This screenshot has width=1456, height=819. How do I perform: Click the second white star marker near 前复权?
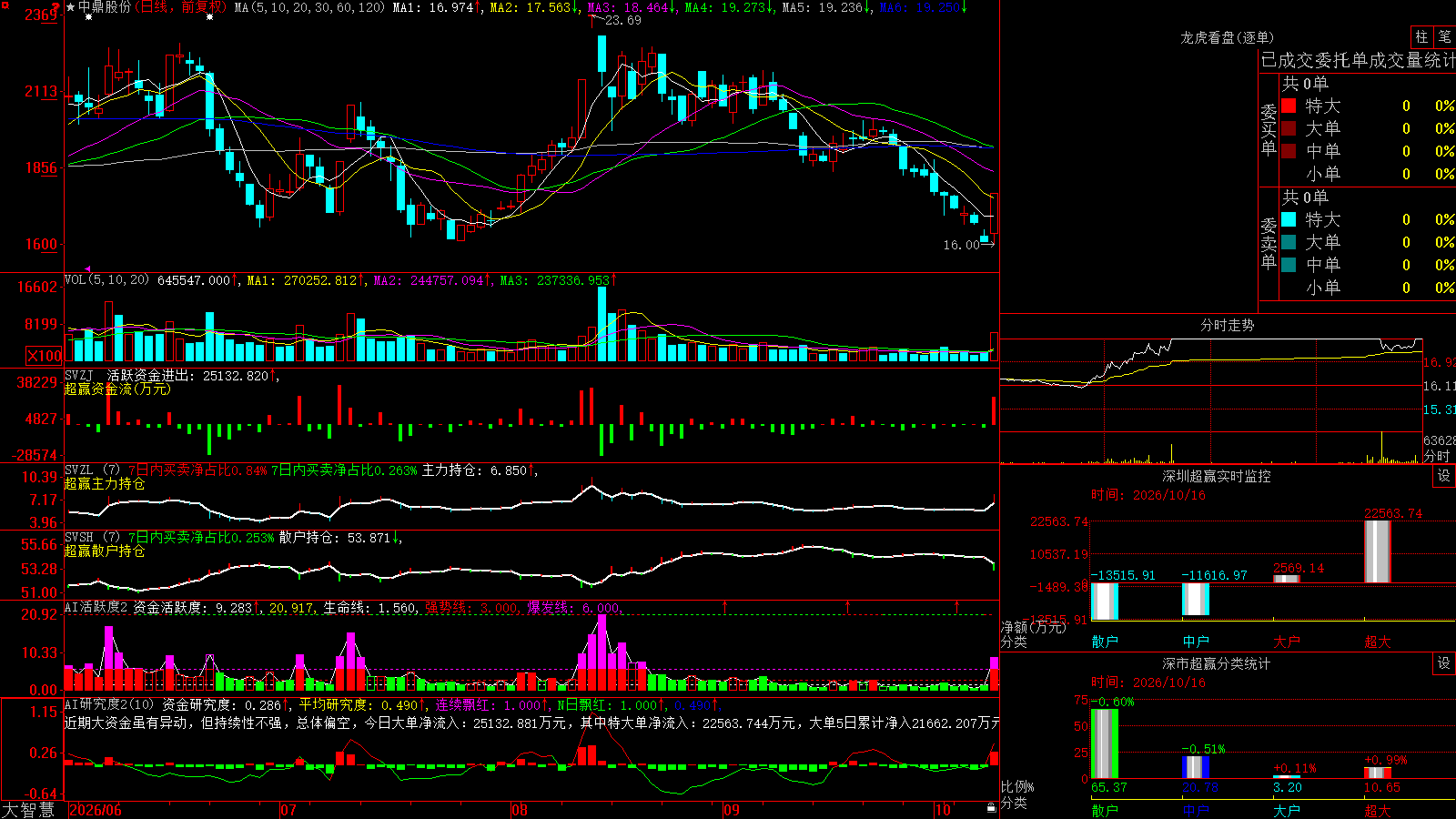coord(210,17)
